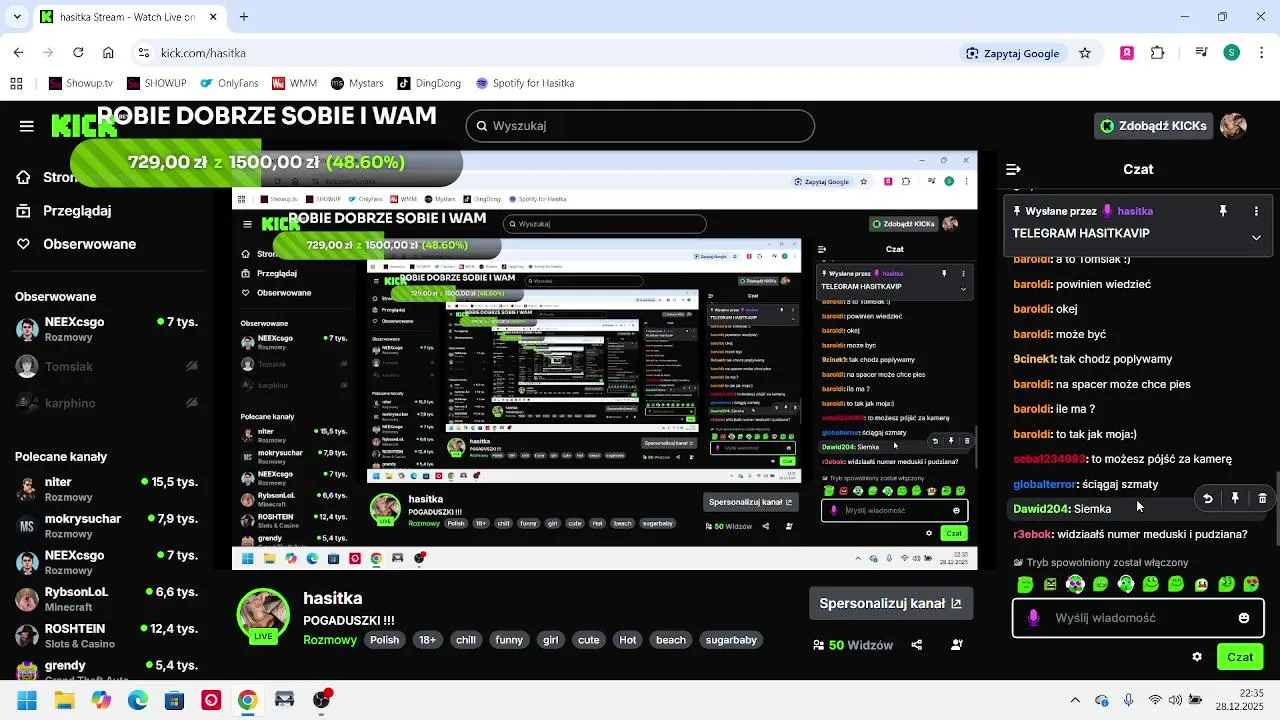Unpin the pinned TELEGRAM message

[1223, 211]
